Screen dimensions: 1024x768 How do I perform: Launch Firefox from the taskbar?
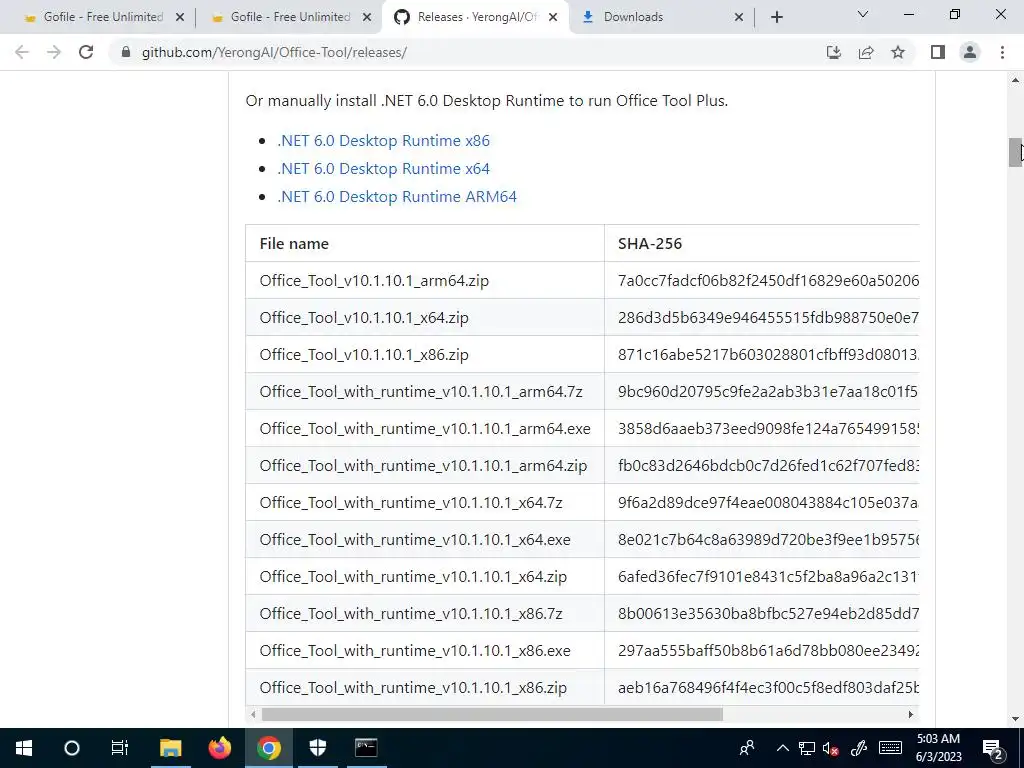tap(220, 748)
